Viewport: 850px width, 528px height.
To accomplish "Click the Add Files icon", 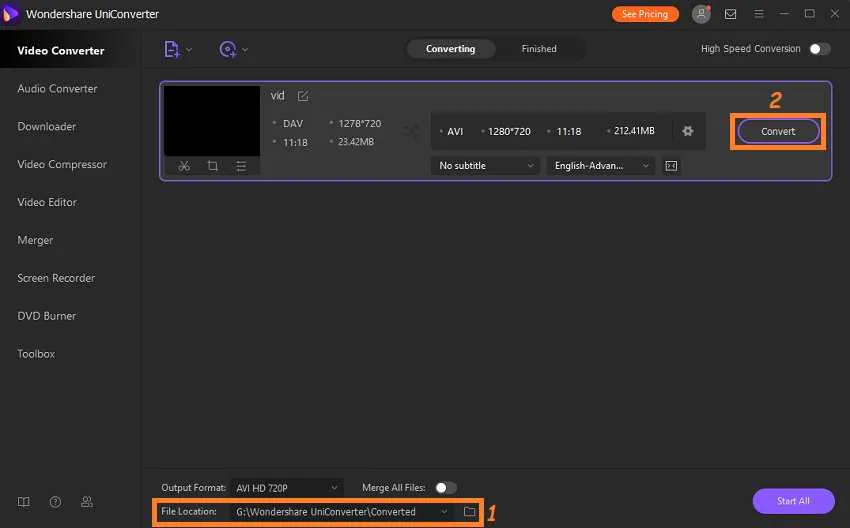I will click(171, 49).
